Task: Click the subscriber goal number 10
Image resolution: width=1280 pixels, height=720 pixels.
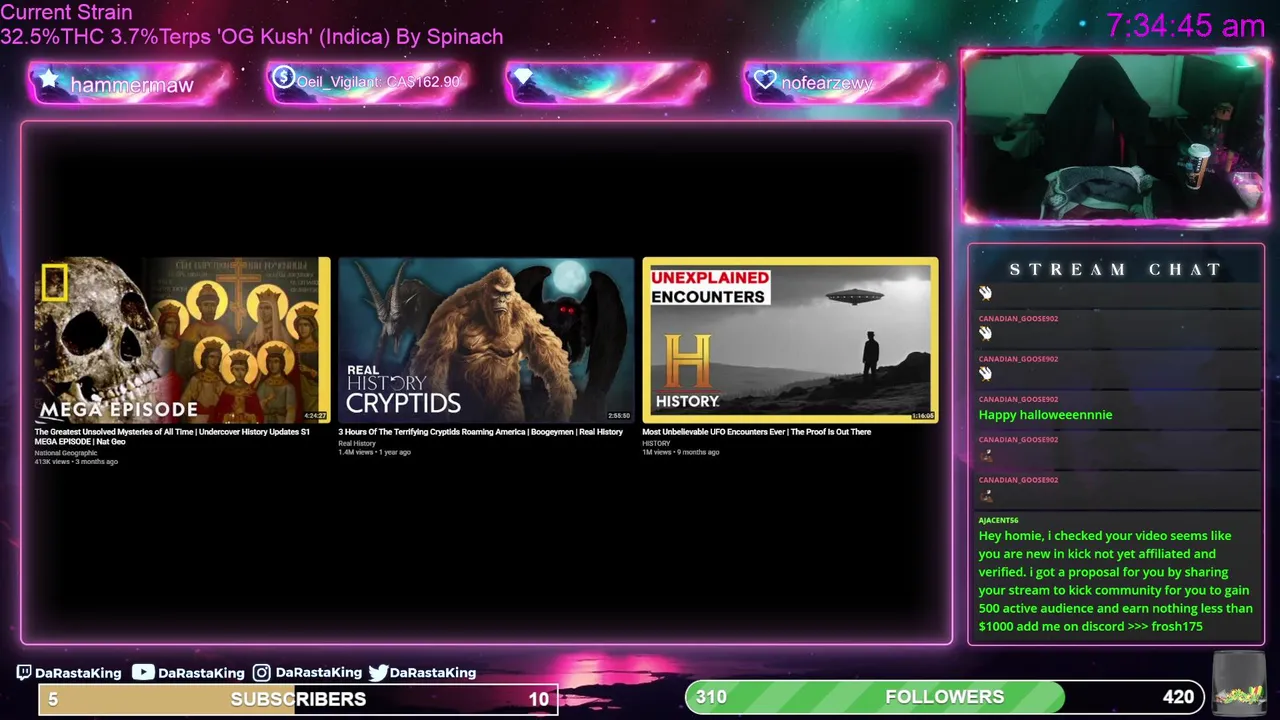Action: (x=539, y=699)
